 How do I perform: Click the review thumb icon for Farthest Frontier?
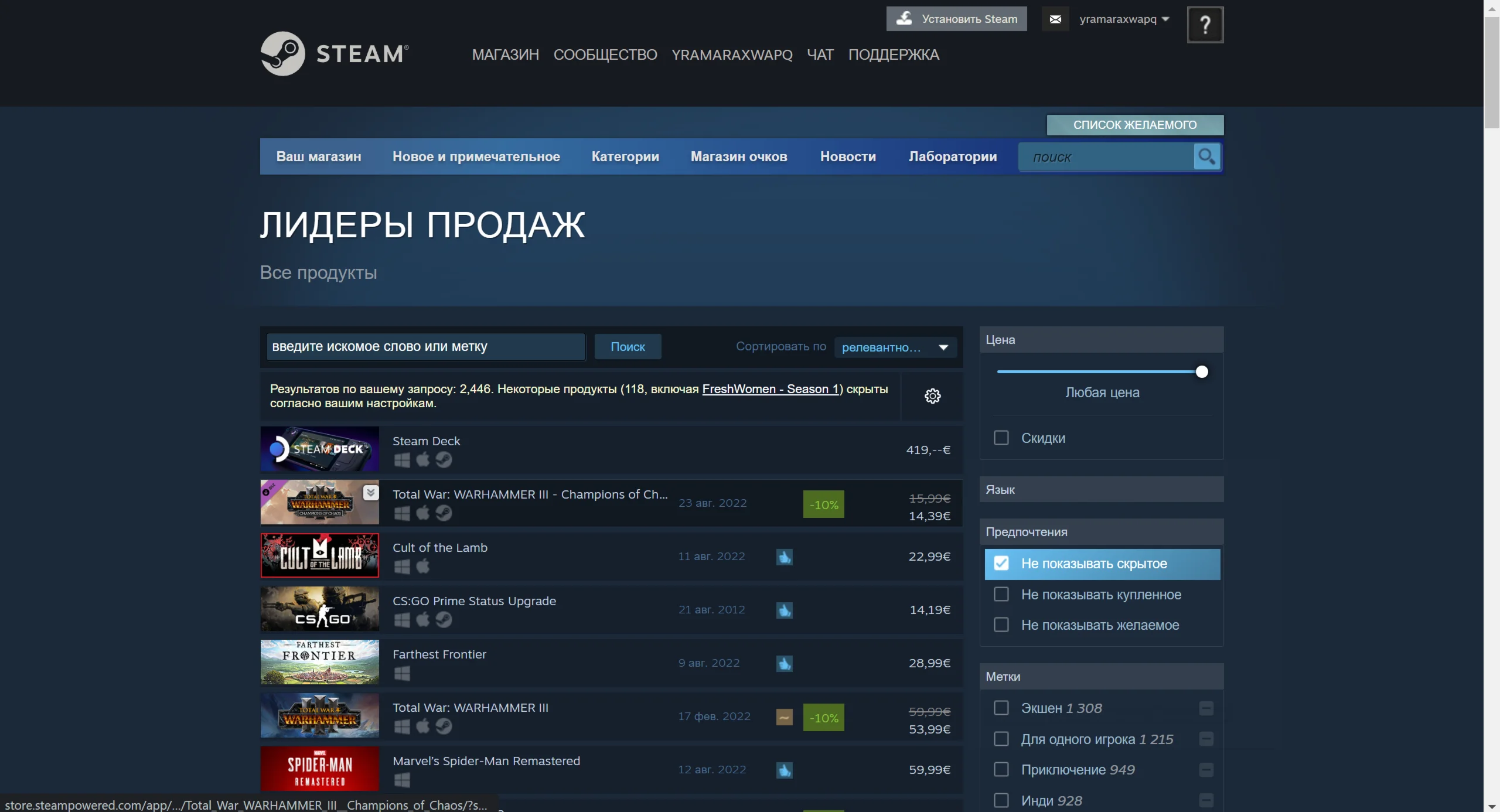click(x=785, y=663)
